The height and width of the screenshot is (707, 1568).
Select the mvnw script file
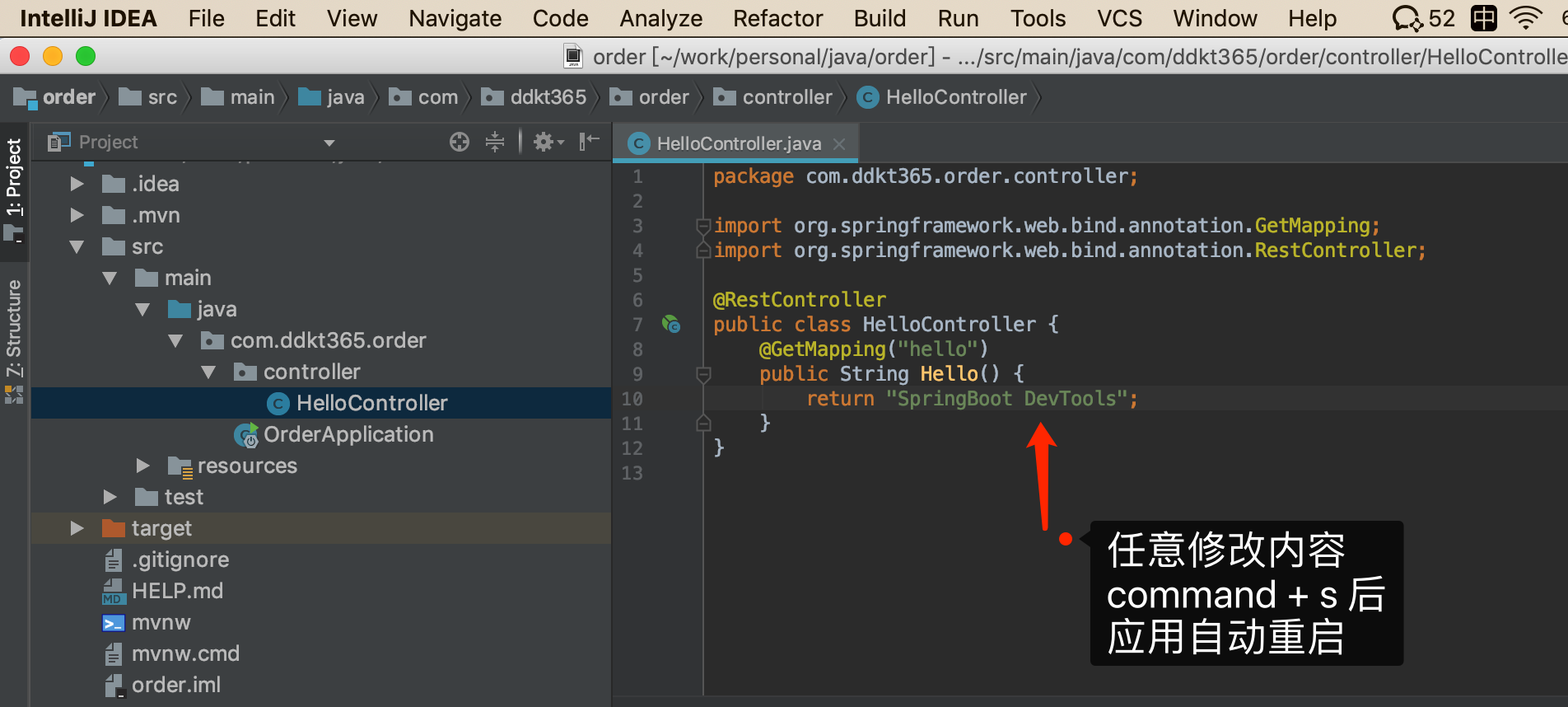(161, 622)
